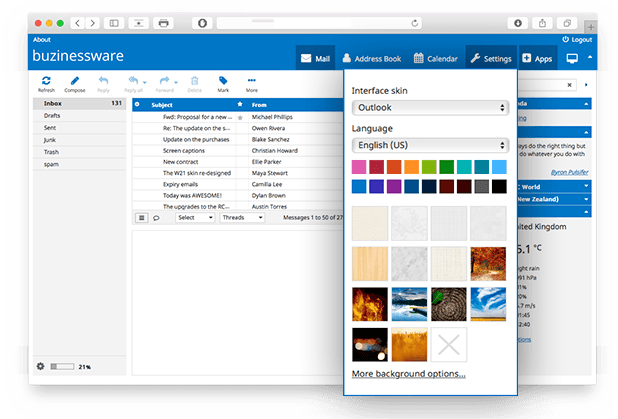Choose the autumn forest background thumbnail
The image size is (618, 419).
click(x=489, y=264)
